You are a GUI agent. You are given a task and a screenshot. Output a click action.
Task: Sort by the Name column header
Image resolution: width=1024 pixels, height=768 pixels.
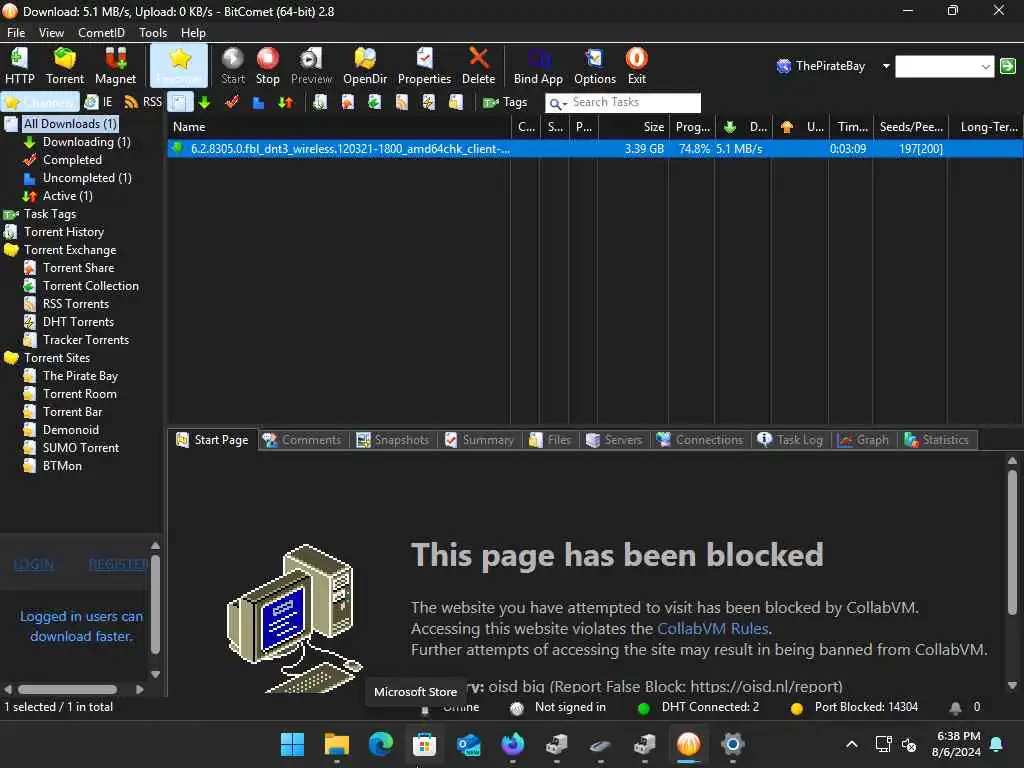[x=339, y=127]
